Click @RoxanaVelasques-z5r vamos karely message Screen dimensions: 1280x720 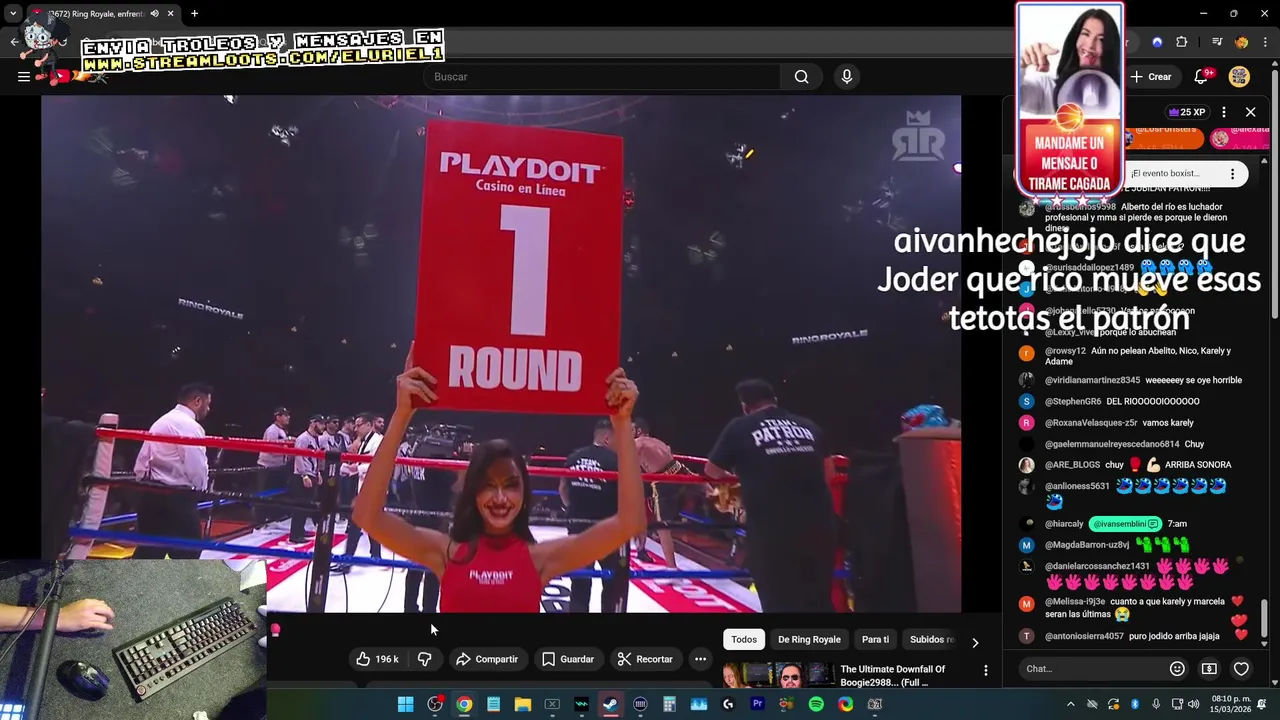[x=1119, y=423]
